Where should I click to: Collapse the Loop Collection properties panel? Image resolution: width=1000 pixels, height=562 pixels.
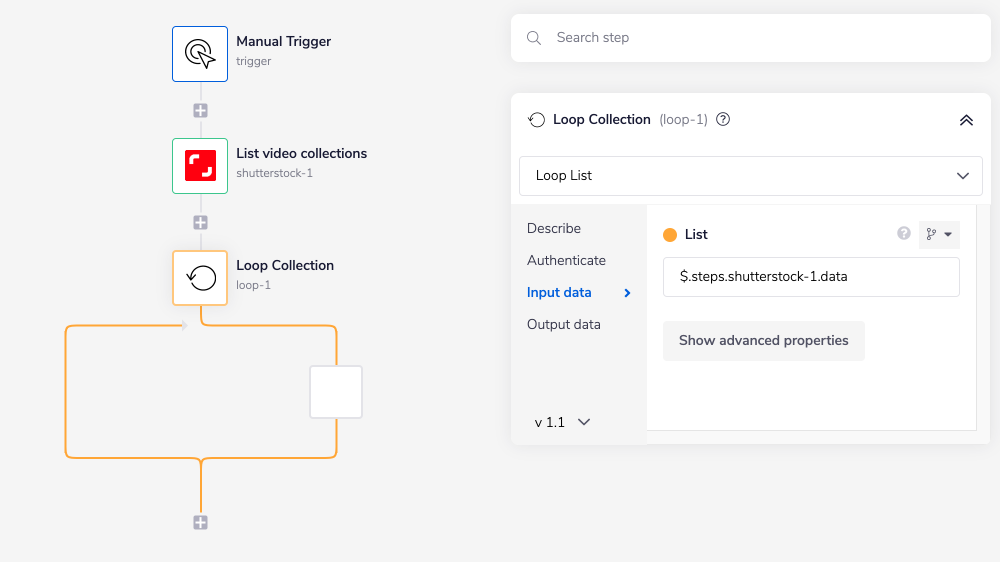pyautogui.click(x=965, y=120)
